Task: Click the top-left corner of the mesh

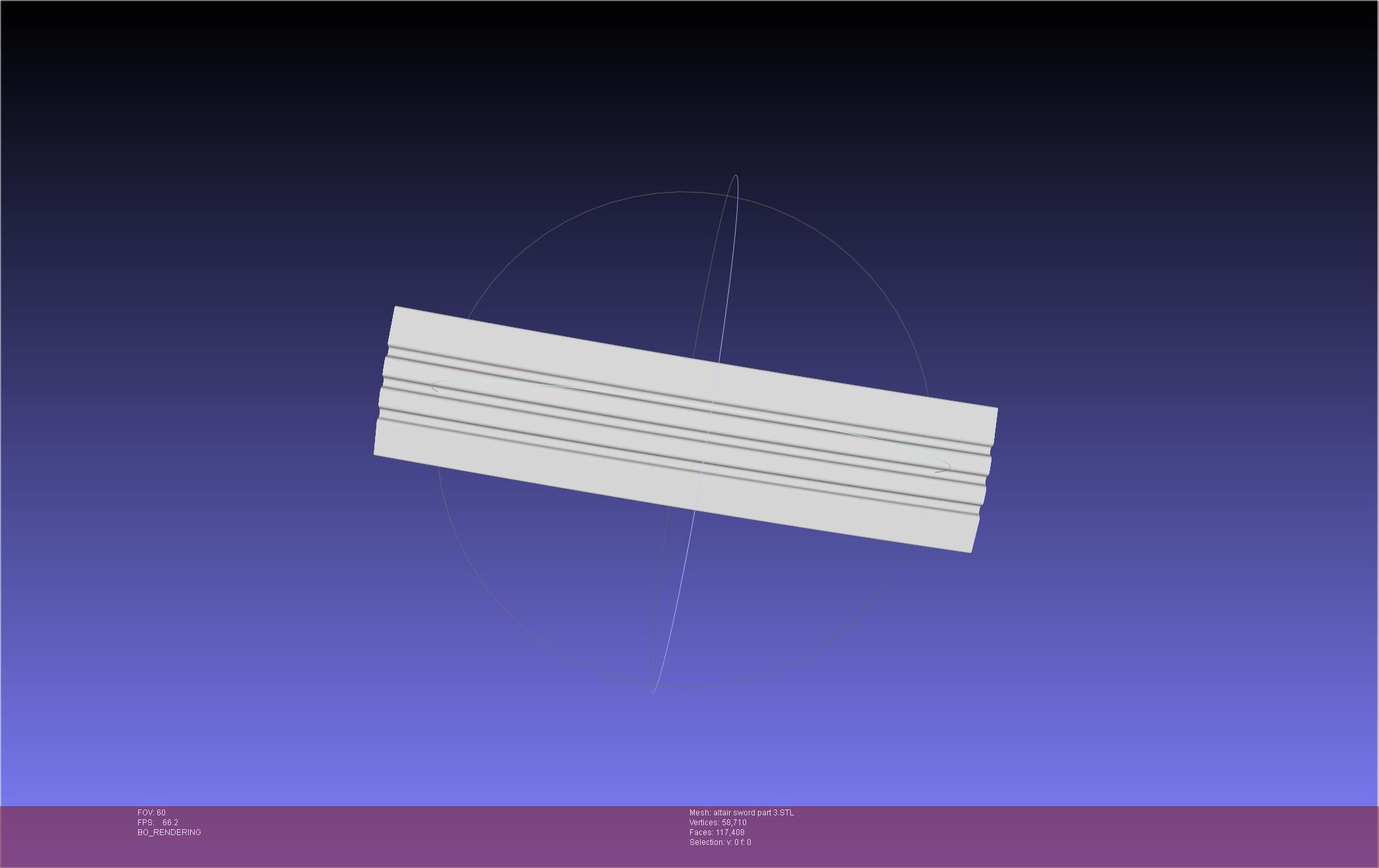Action: (396, 308)
